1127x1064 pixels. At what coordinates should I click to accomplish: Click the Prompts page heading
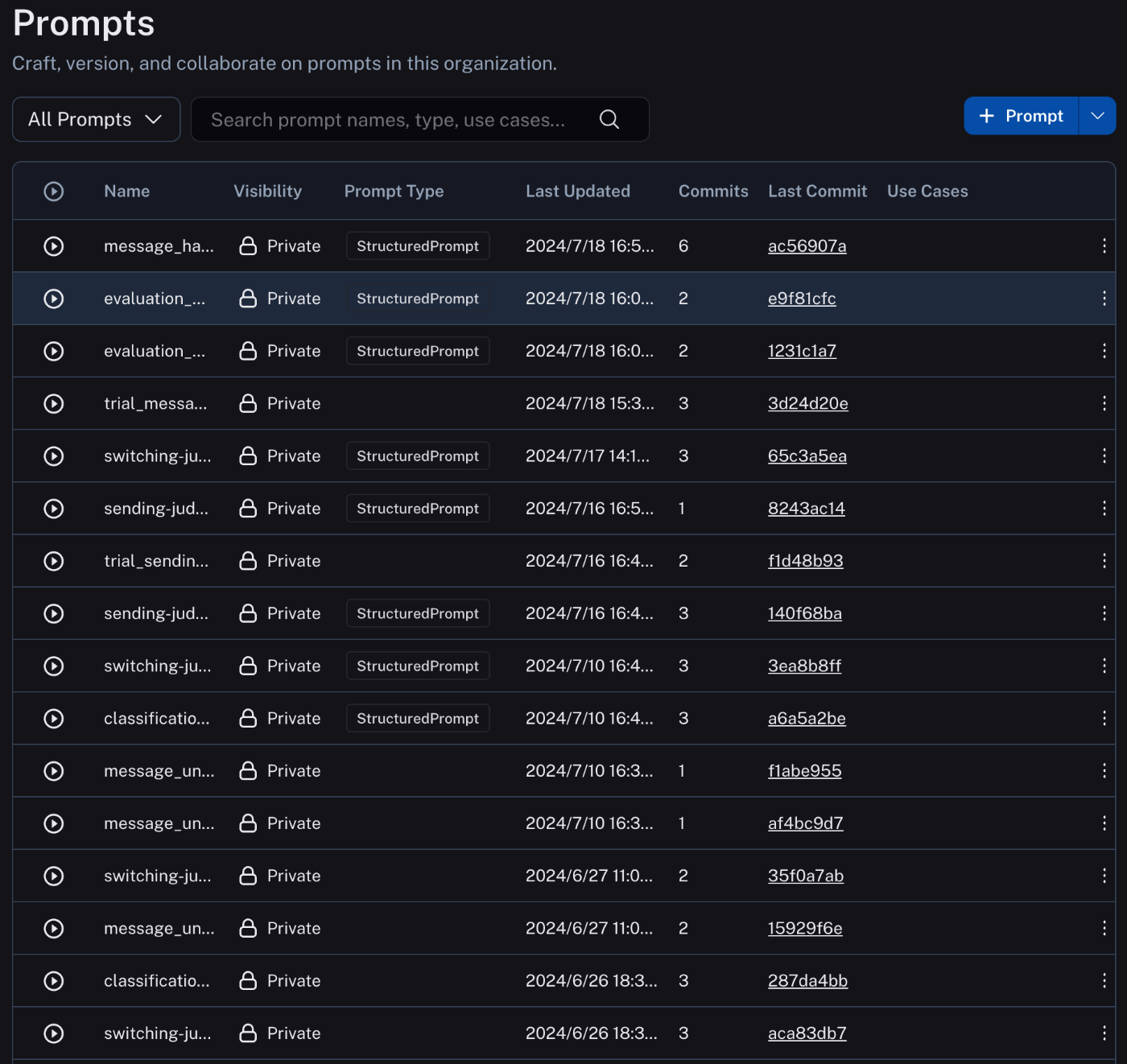click(x=84, y=23)
